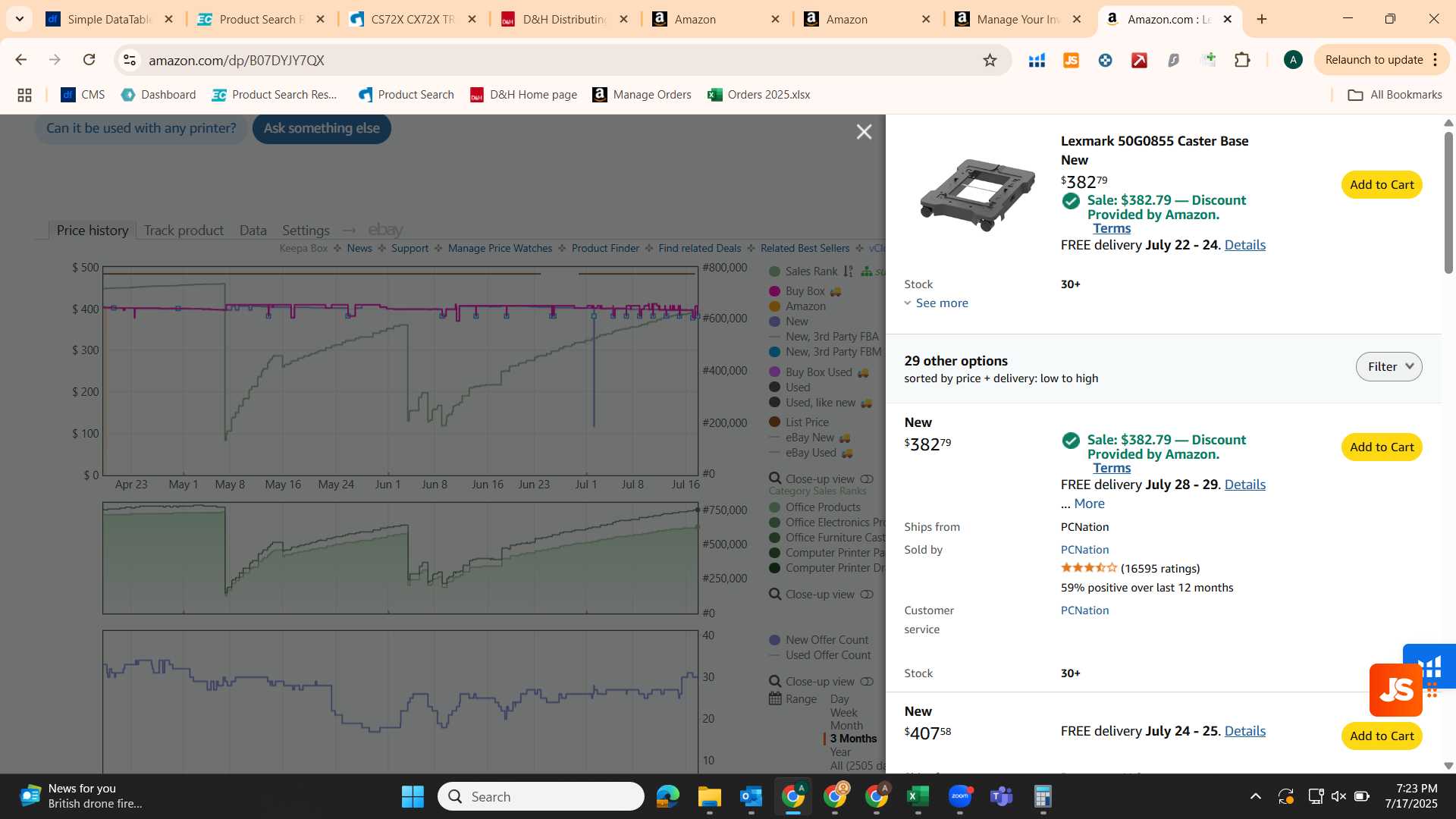Bookmark this page with the star icon
Viewport: 1456px width, 819px height.
point(990,60)
